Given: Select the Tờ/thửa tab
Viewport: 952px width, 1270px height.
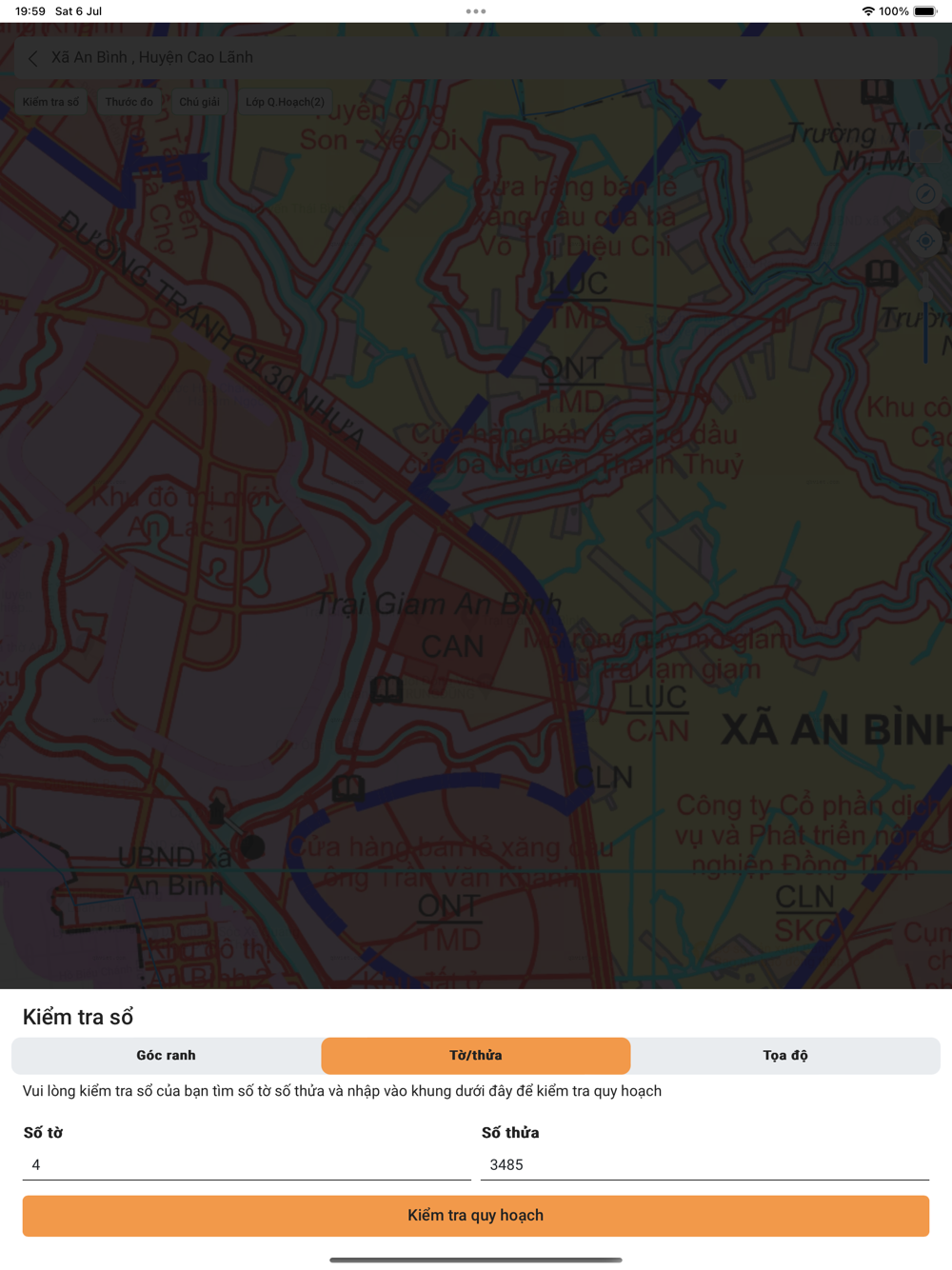Looking at the screenshot, I should tap(476, 1056).
